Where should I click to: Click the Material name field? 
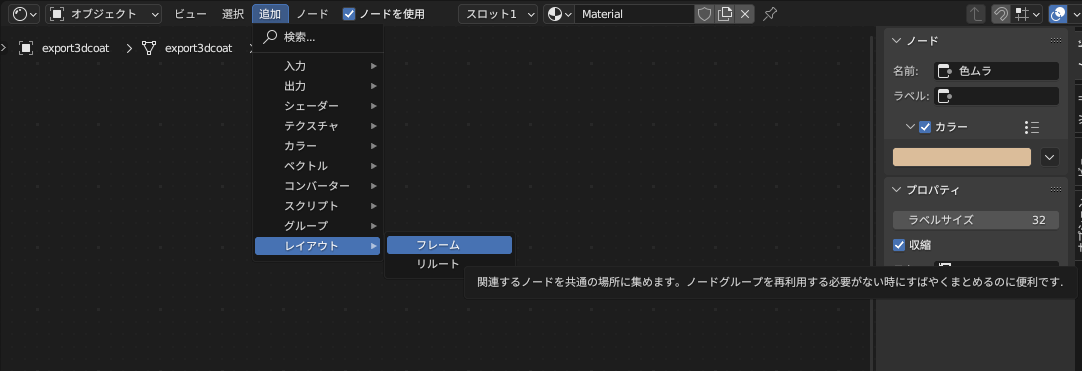[x=634, y=14]
